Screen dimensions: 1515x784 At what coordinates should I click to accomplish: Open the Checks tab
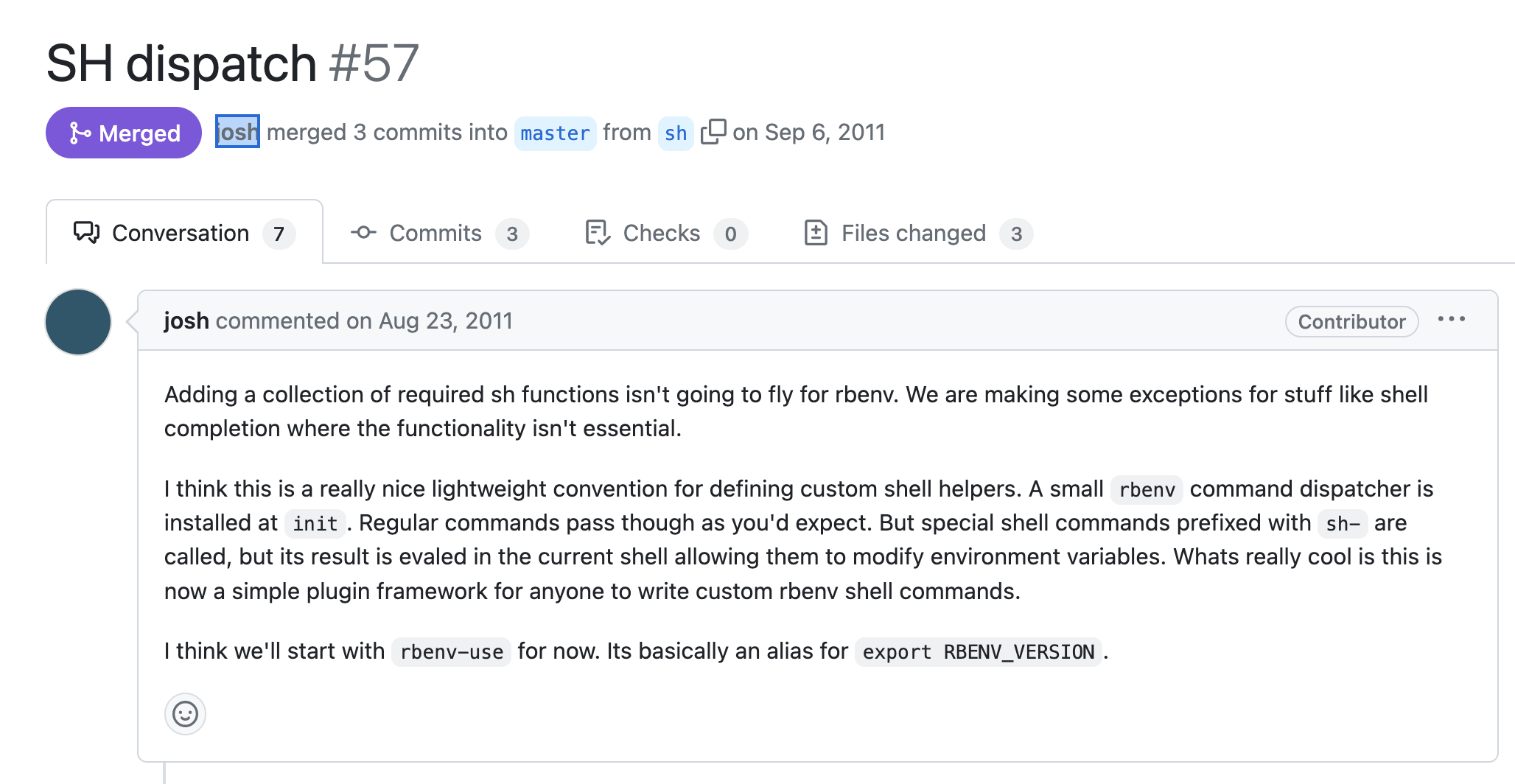[661, 233]
